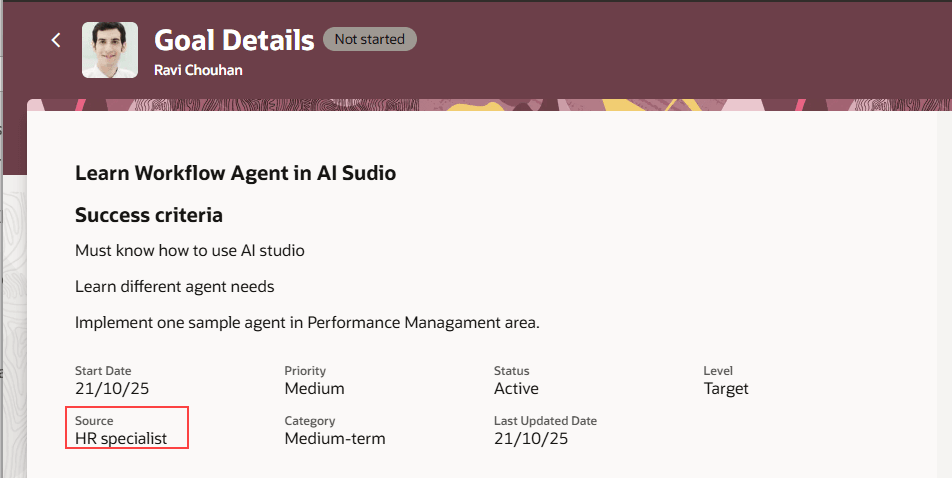Click the 'Learn different agent needs' line
Image resolution: width=952 pixels, height=478 pixels.
tap(175, 287)
